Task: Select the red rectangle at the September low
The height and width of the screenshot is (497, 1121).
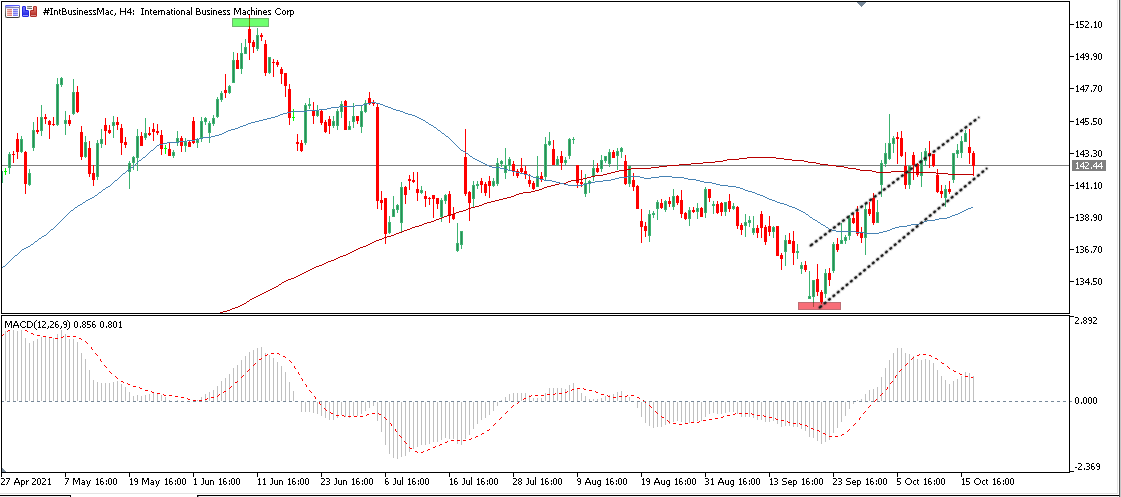Action: point(819,305)
